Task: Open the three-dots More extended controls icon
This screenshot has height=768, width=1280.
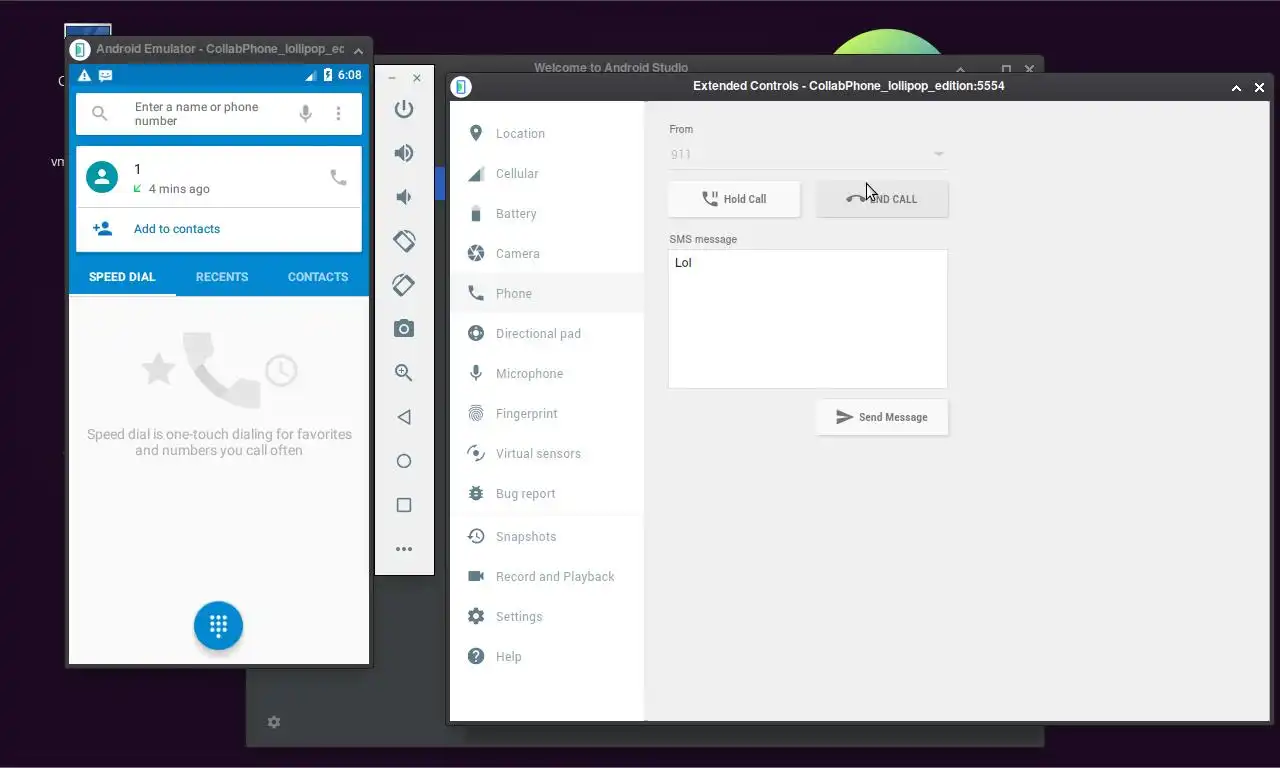Action: pos(404,549)
